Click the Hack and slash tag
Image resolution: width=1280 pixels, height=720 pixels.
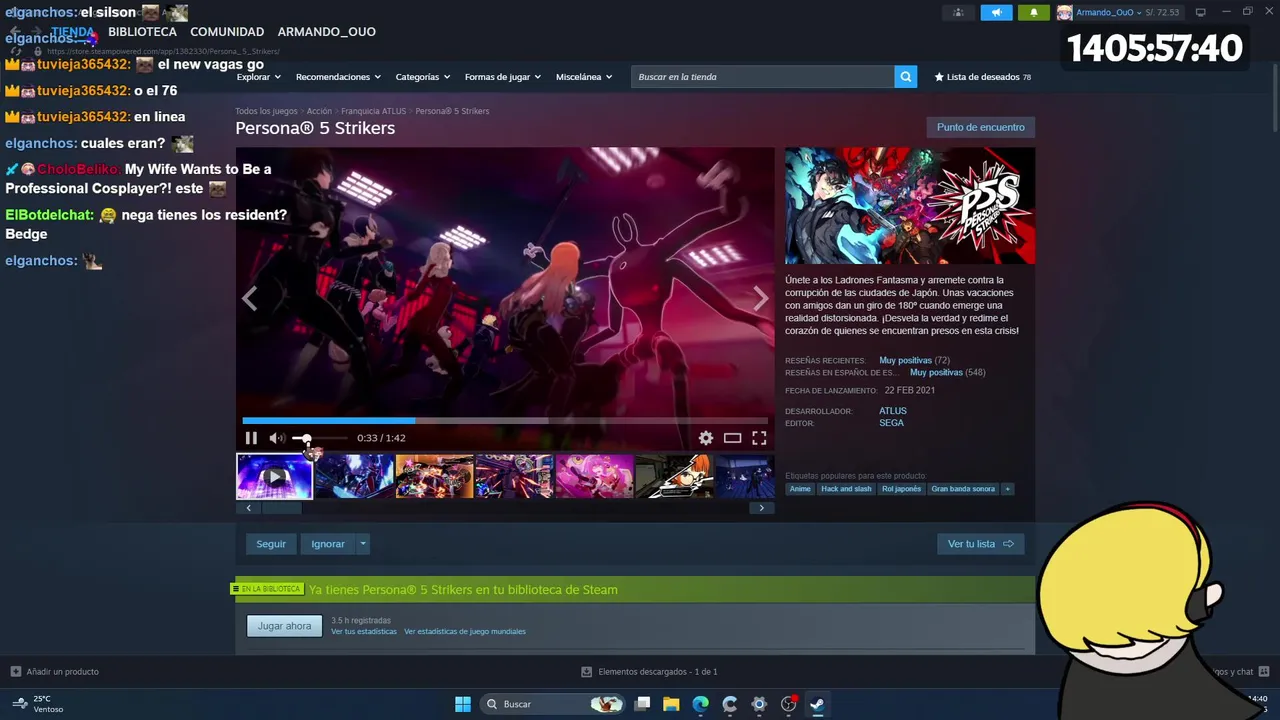(x=846, y=489)
